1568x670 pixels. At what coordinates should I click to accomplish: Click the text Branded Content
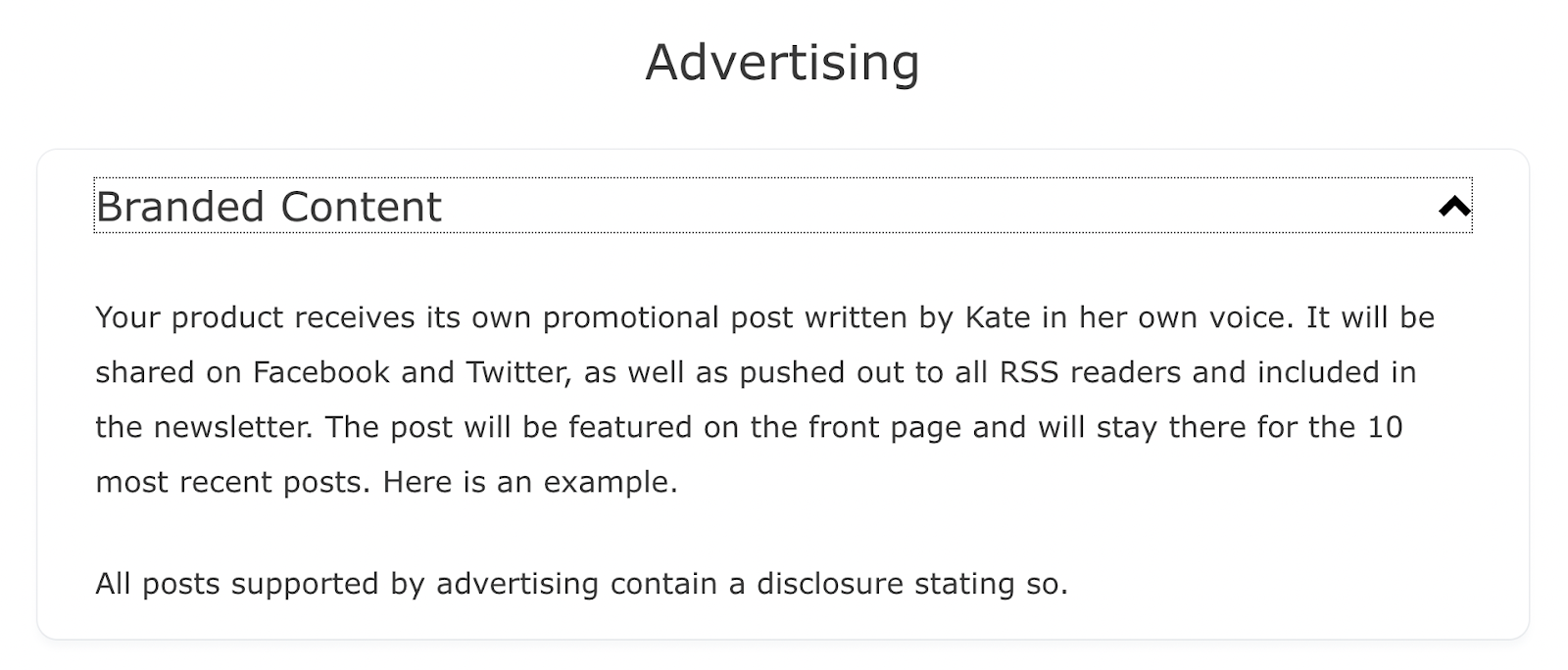coord(268,206)
